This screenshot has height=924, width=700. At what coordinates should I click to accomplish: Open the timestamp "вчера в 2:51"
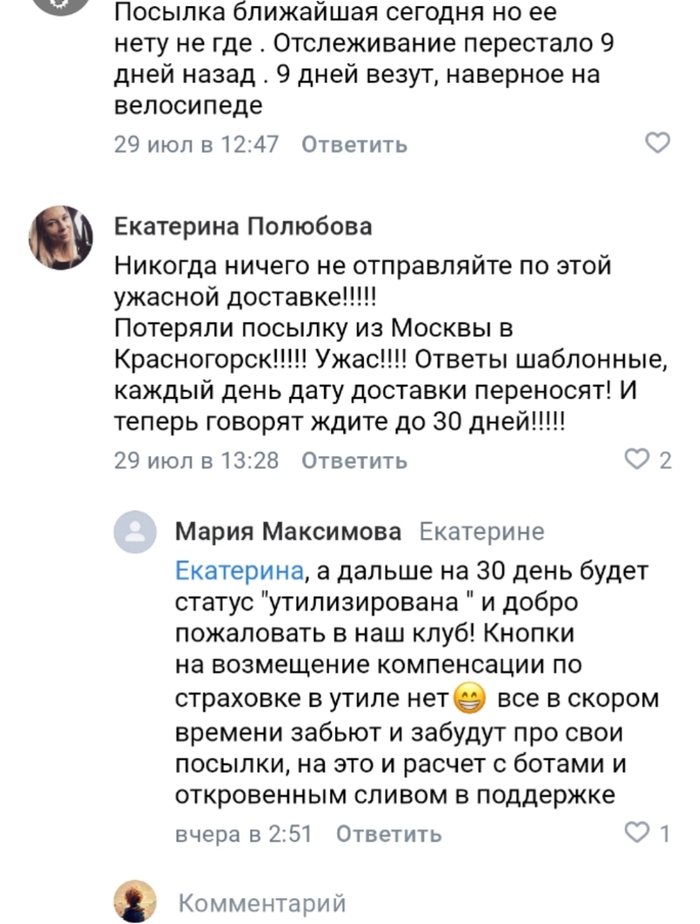coord(244,833)
